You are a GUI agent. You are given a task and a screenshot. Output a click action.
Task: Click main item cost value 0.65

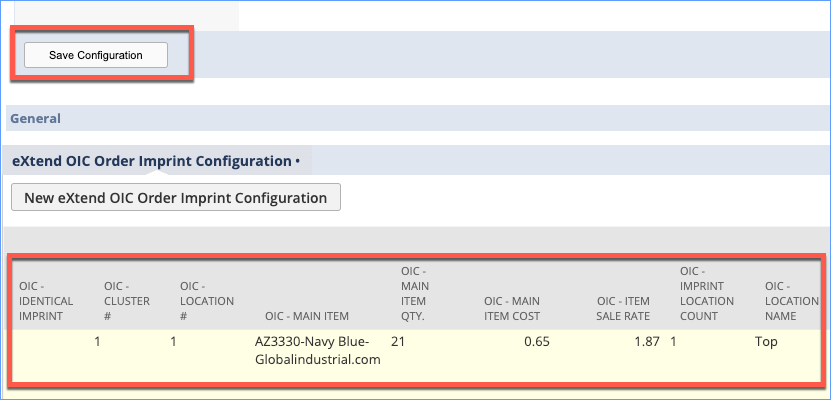(x=537, y=342)
